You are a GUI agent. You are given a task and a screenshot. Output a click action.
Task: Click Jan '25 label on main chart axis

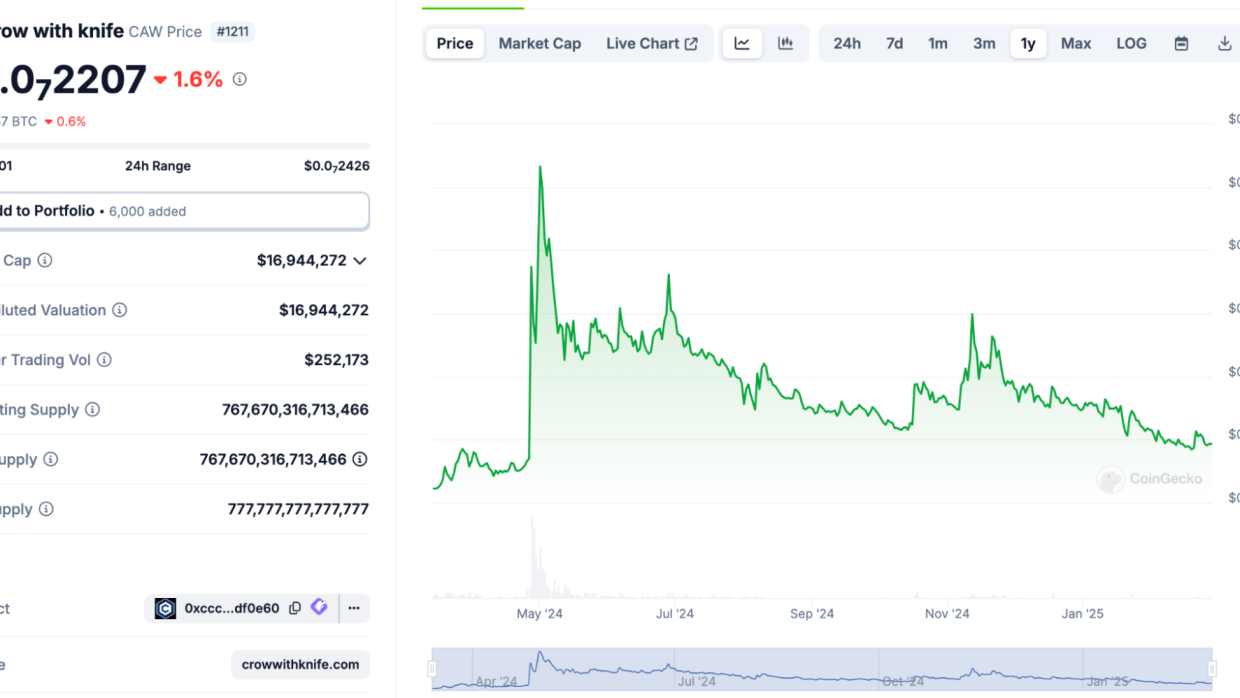click(x=1083, y=613)
